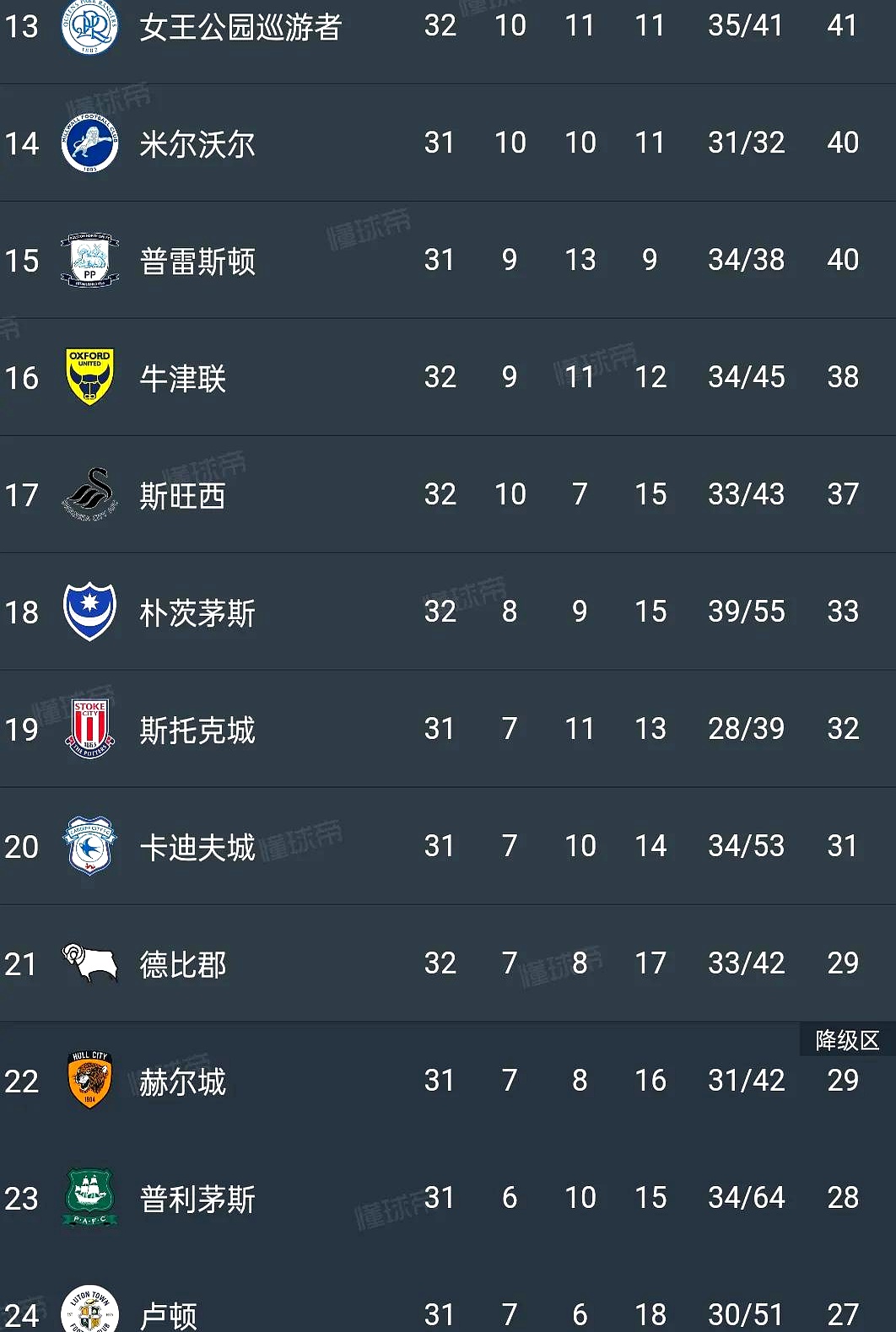The height and width of the screenshot is (1332, 896).
Task: Open the Oxford United yellow badge
Action: coord(89,377)
